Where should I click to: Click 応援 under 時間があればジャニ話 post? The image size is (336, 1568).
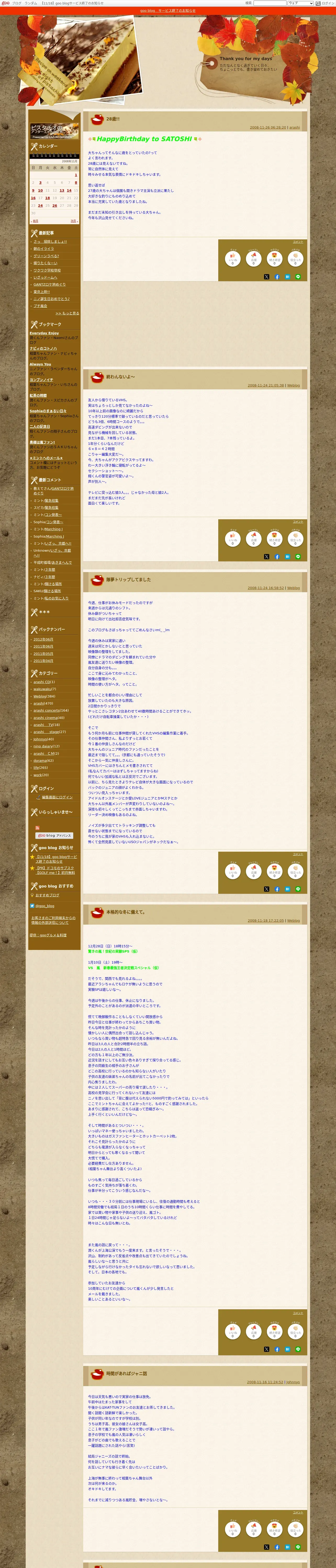tap(254, 1529)
